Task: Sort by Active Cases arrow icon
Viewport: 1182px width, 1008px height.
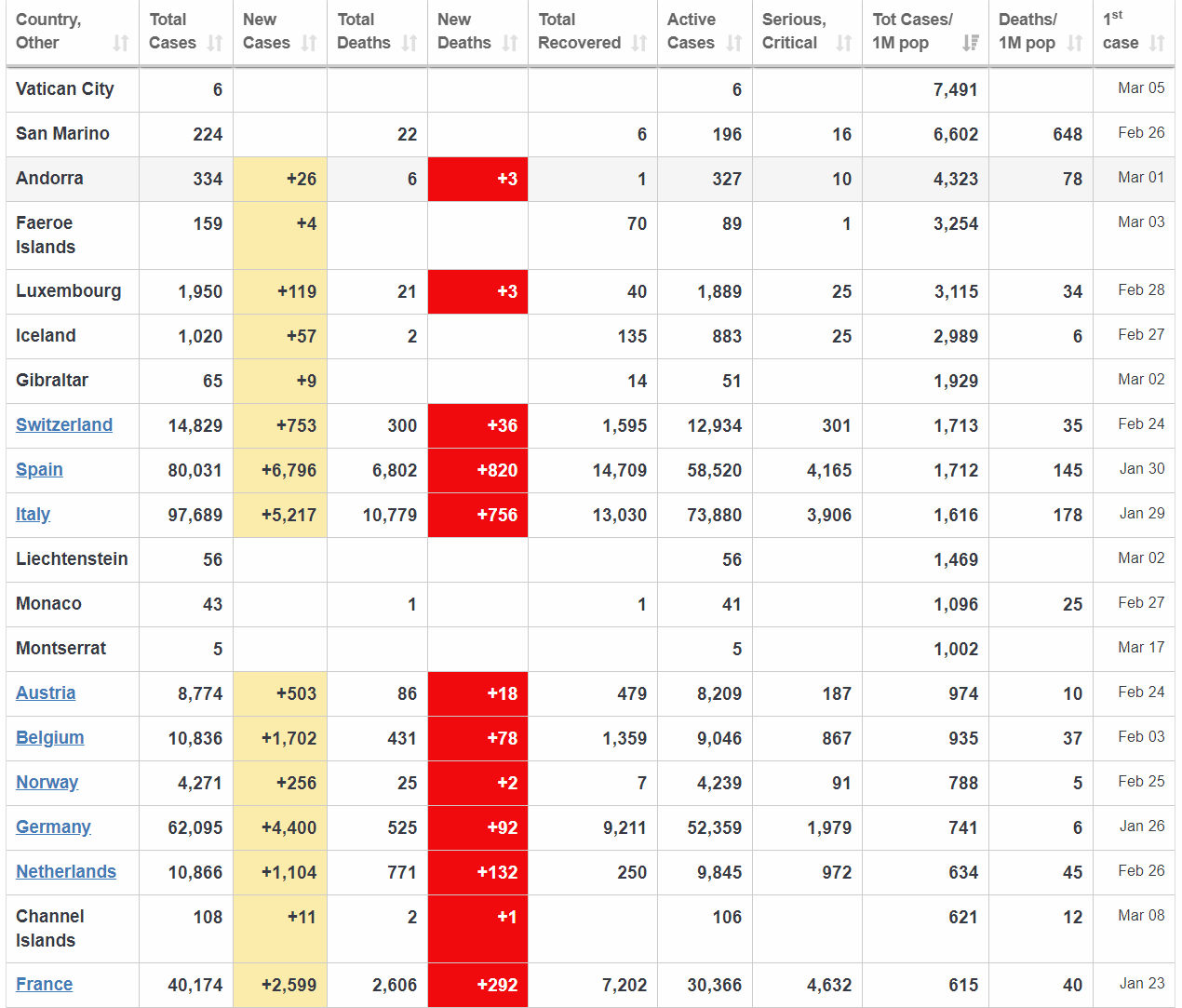Action: pos(734,43)
